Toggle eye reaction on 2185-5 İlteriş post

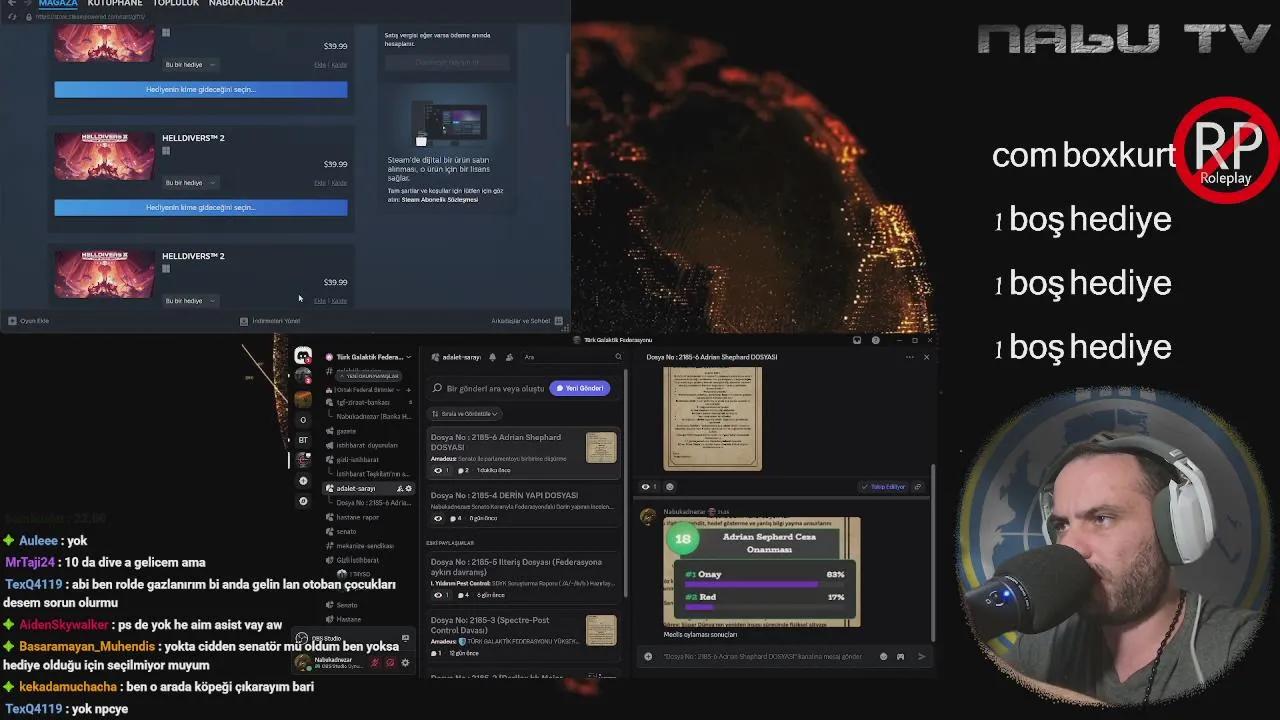click(x=441, y=595)
